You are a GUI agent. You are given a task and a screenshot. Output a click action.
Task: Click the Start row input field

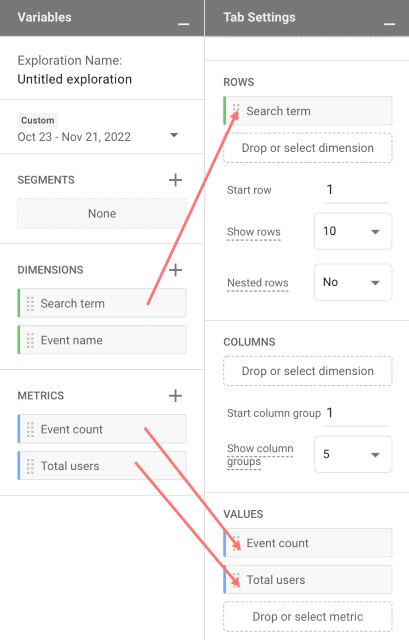click(x=356, y=190)
